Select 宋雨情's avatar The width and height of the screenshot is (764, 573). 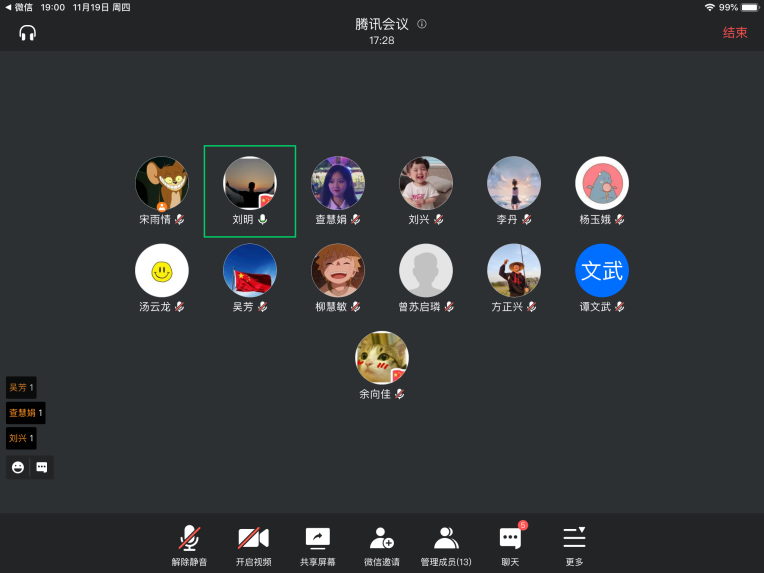coord(162,183)
